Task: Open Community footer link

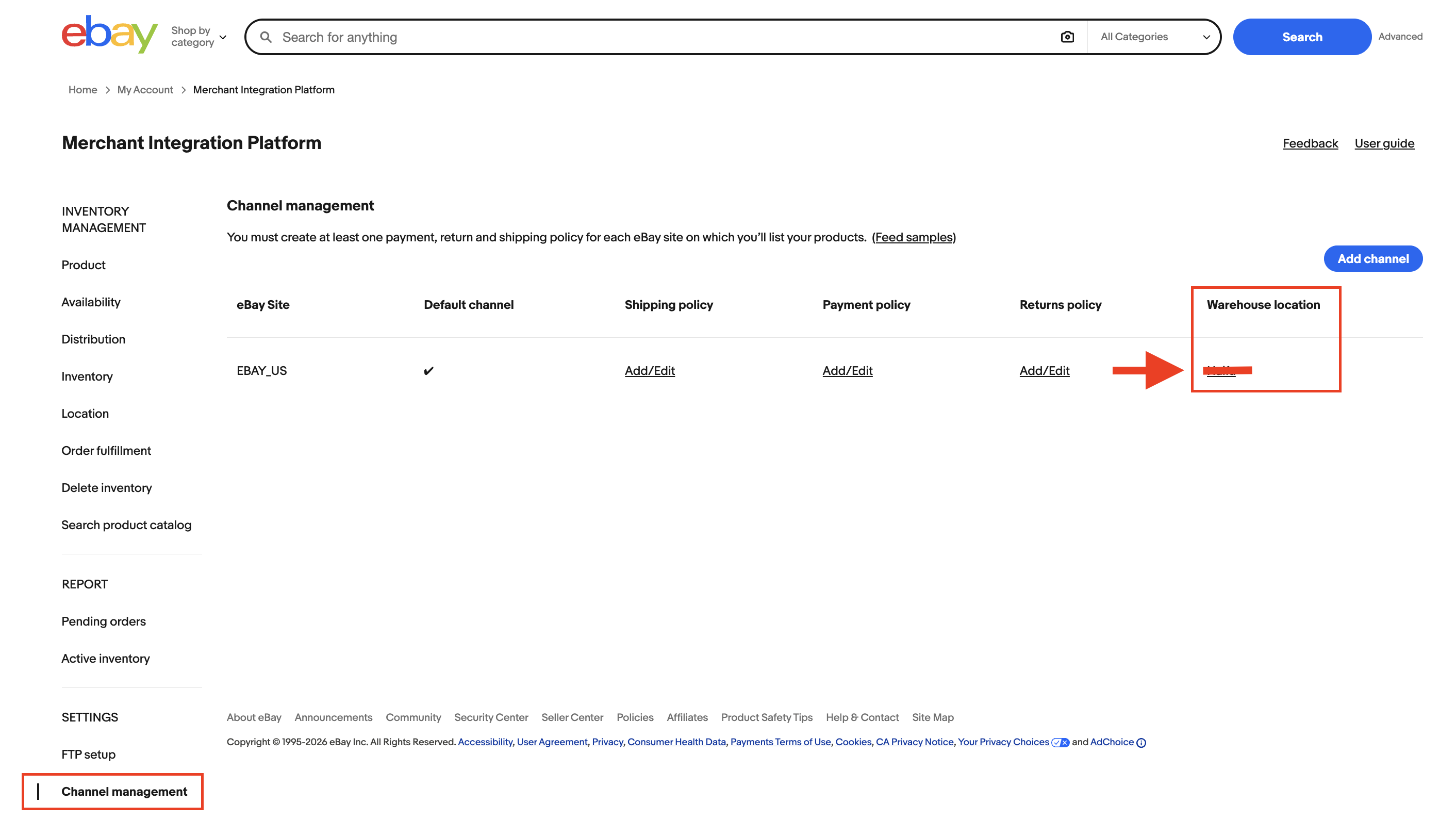Action: pos(413,718)
